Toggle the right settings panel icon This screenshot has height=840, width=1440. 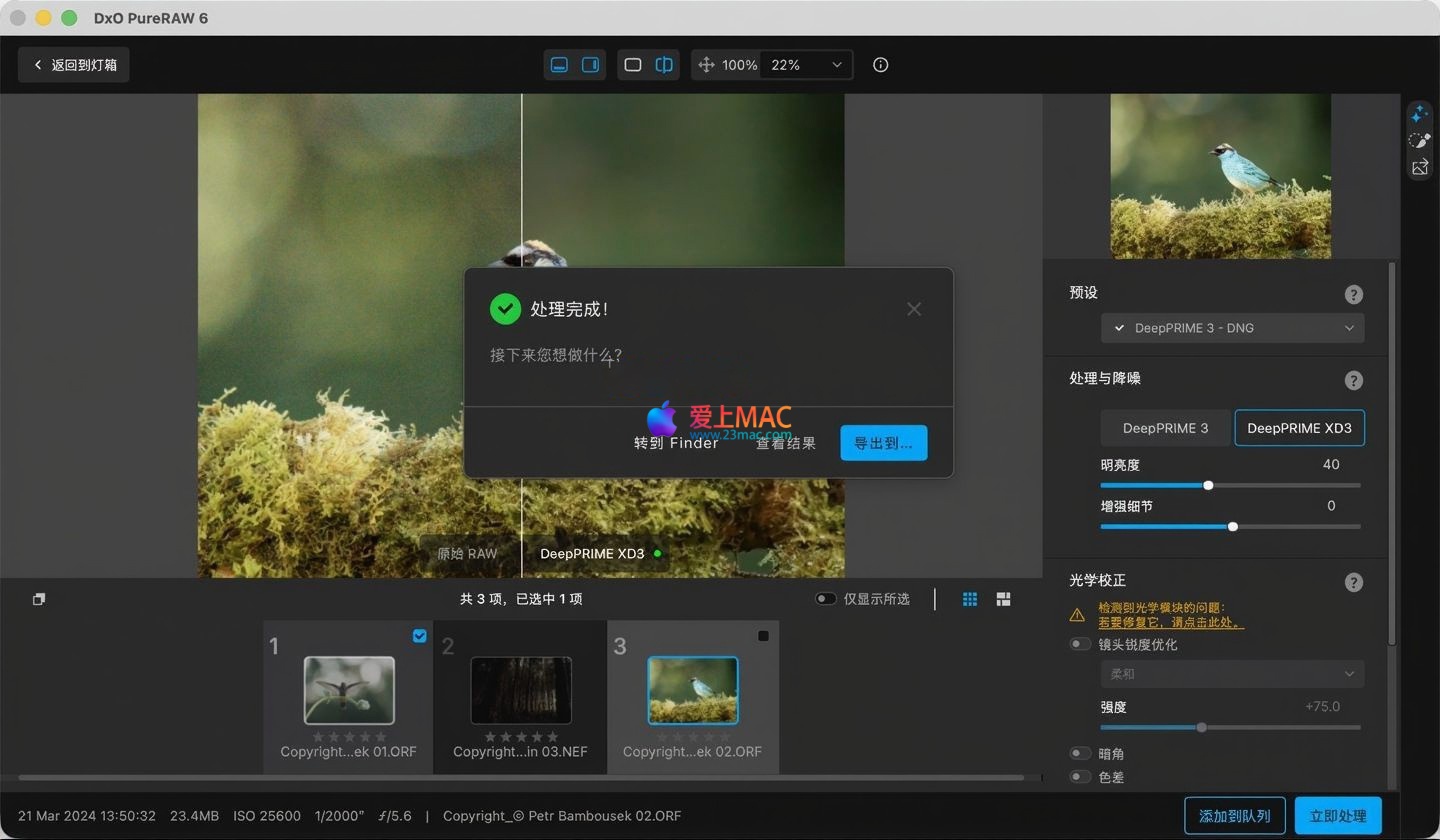(x=590, y=65)
